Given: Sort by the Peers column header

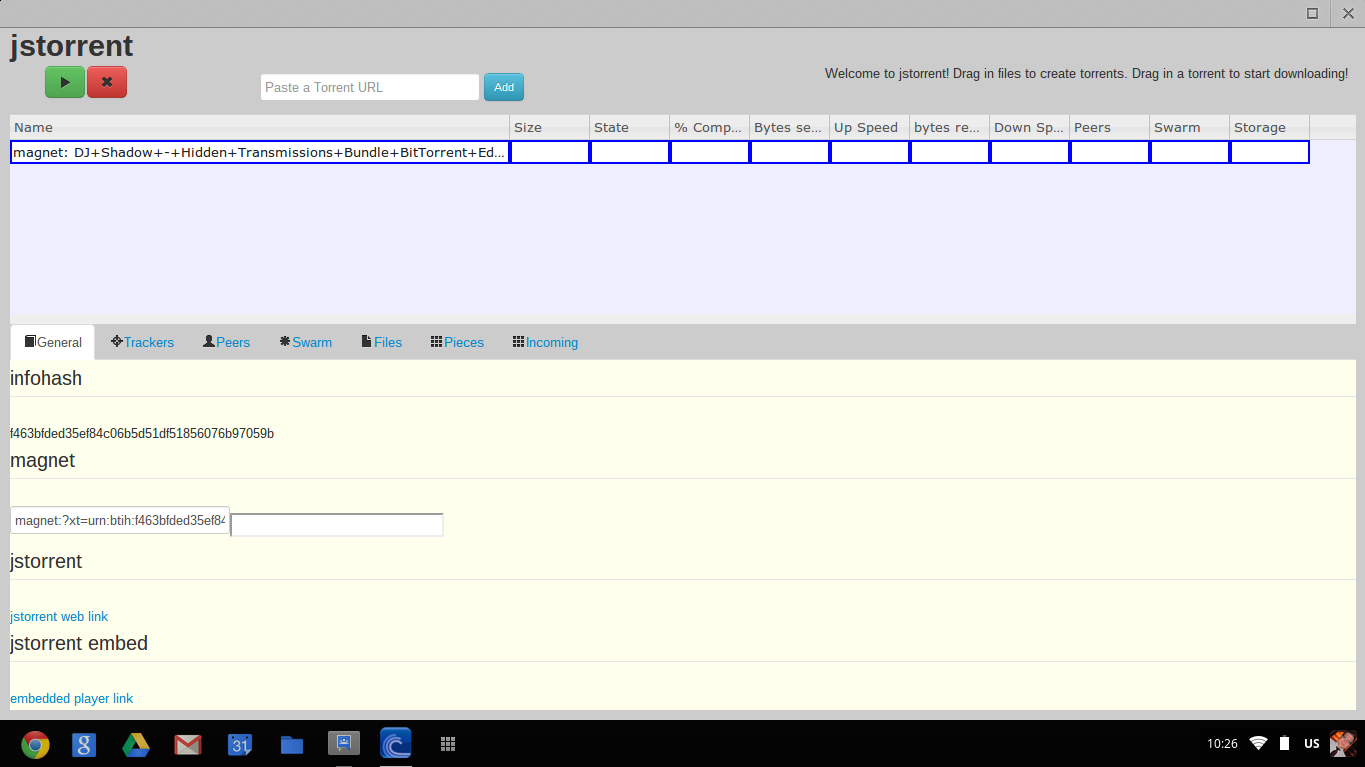Looking at the screenshot, I should point(1110,127).
